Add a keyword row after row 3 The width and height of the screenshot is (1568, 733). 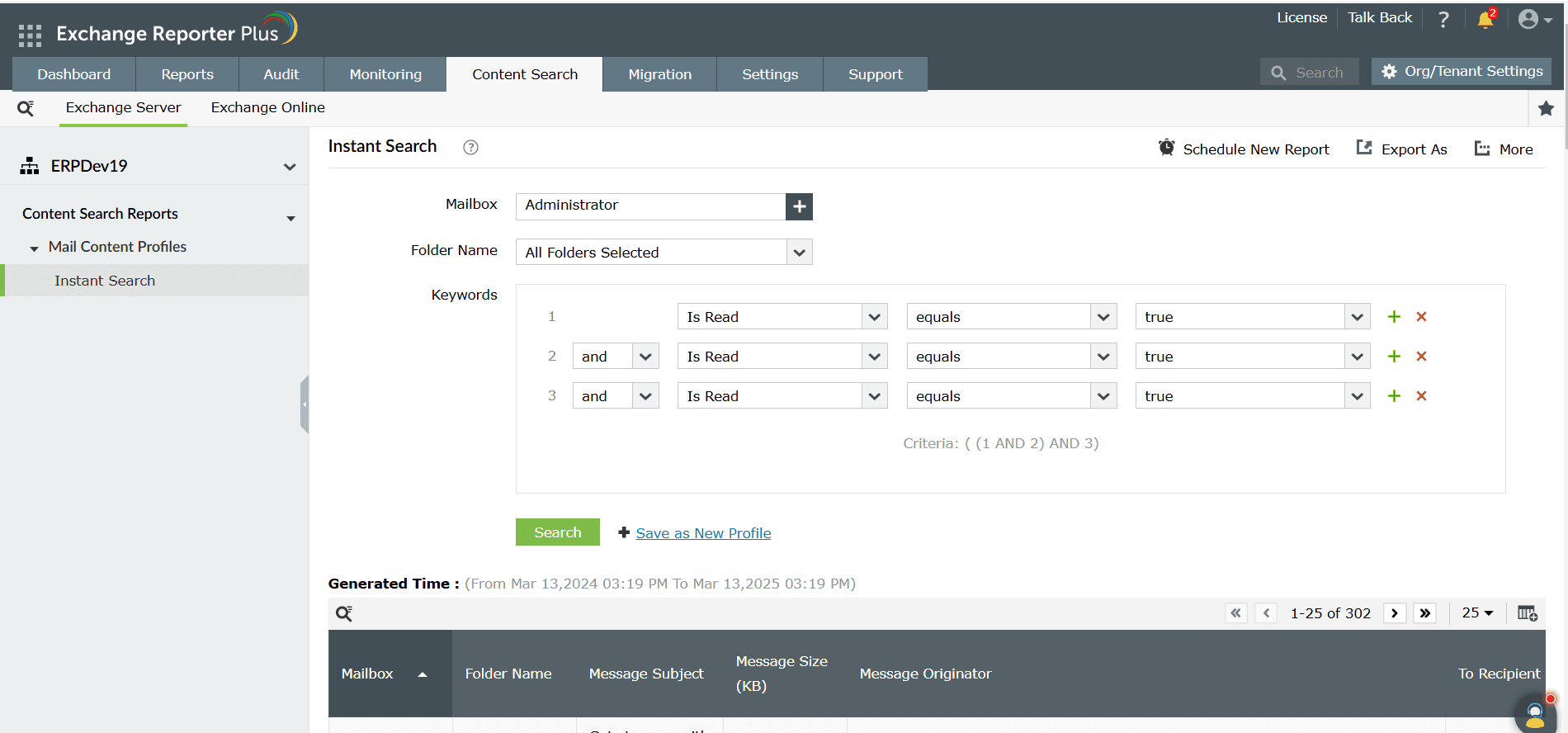(1394, 395)
